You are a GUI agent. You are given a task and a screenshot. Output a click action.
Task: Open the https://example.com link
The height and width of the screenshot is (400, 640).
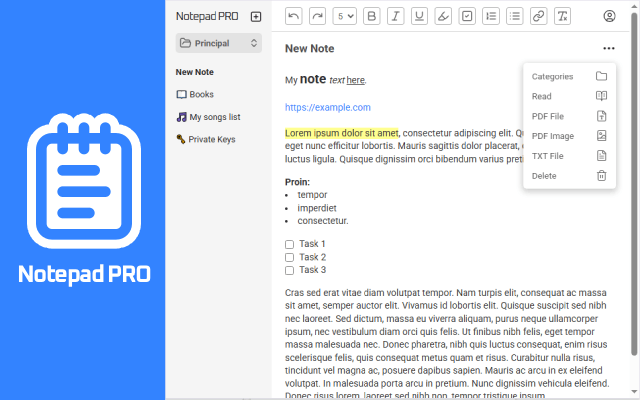pyautogui.click(x=328, y=107)
